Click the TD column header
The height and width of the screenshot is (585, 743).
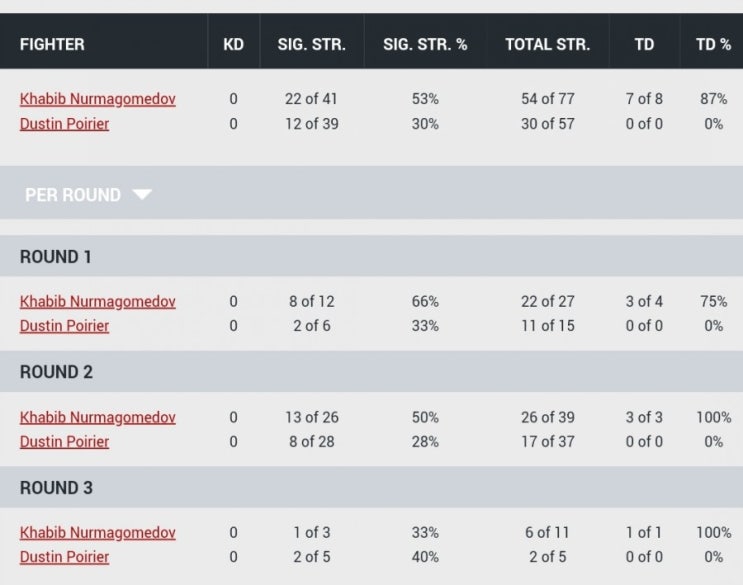tap(644, 45)
